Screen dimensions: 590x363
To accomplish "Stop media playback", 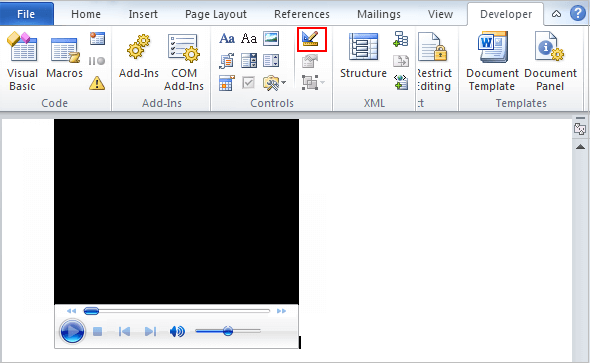I will [97, 331].
